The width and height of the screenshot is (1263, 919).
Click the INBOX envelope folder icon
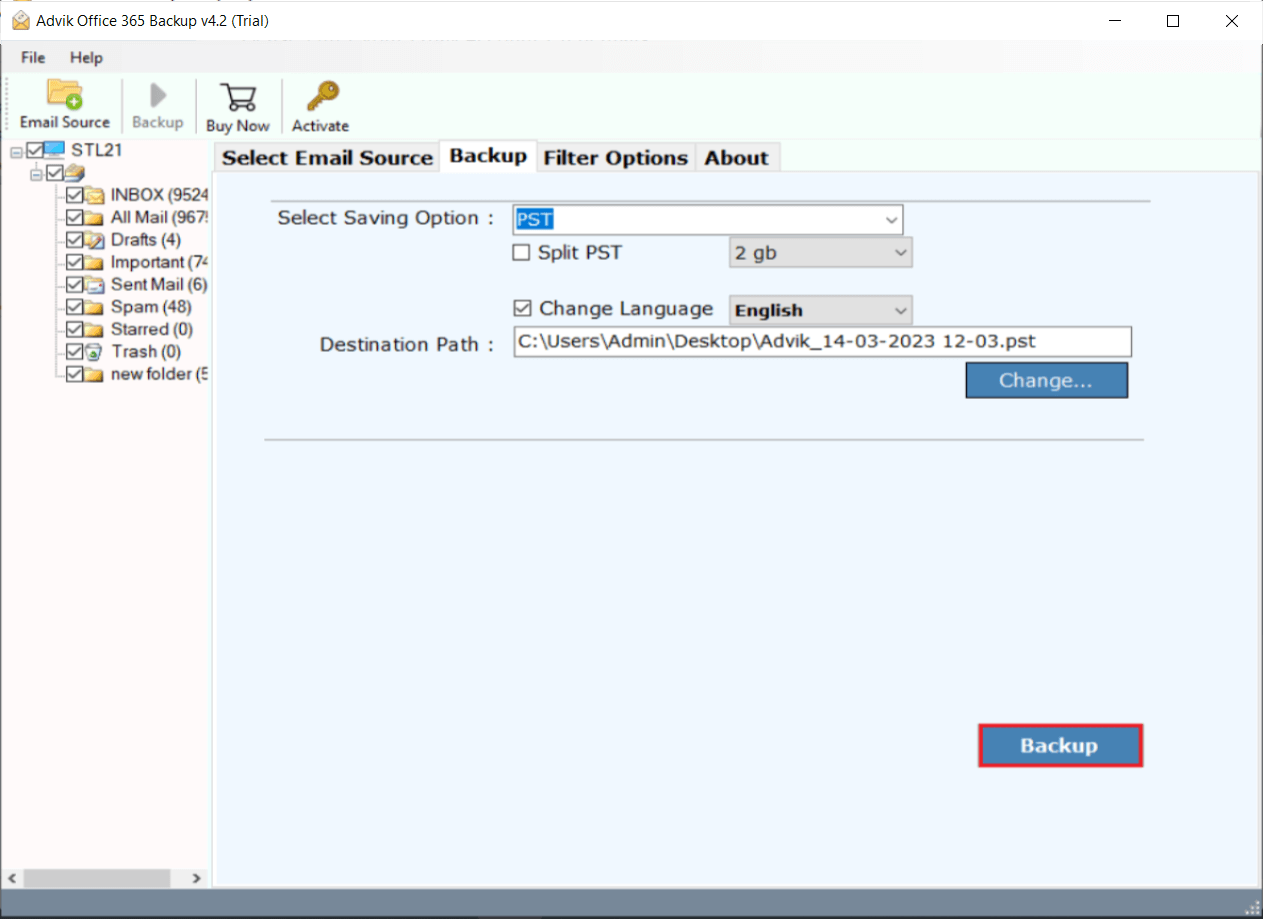point(94,195)
